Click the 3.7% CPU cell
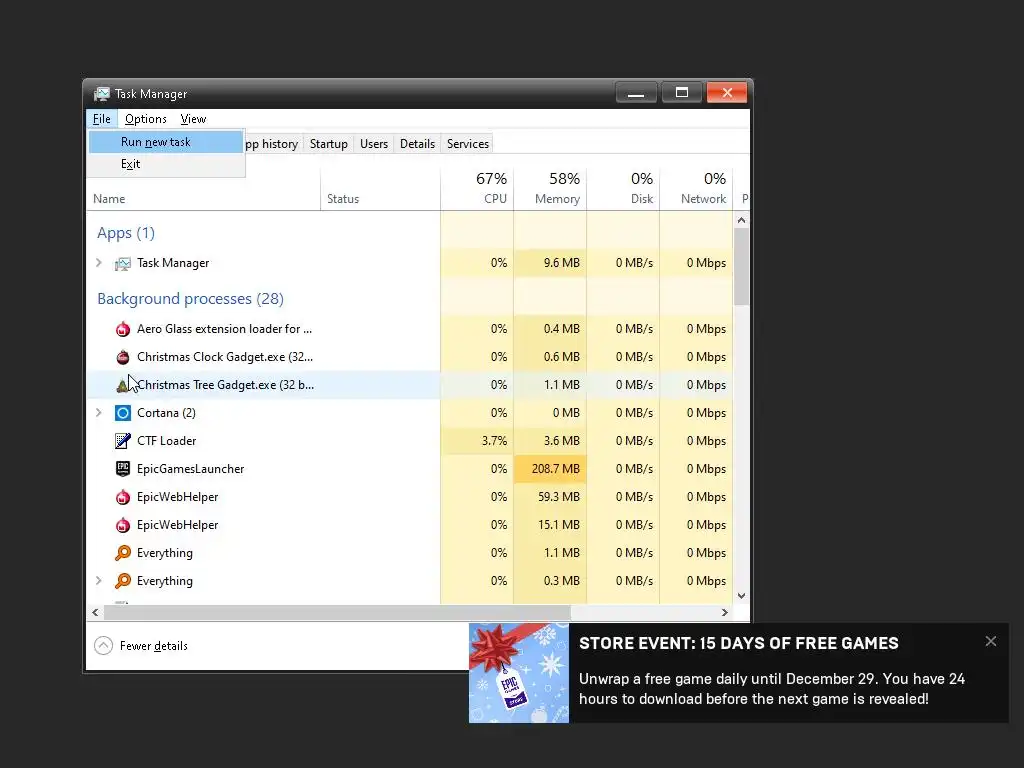 point(477,441)
